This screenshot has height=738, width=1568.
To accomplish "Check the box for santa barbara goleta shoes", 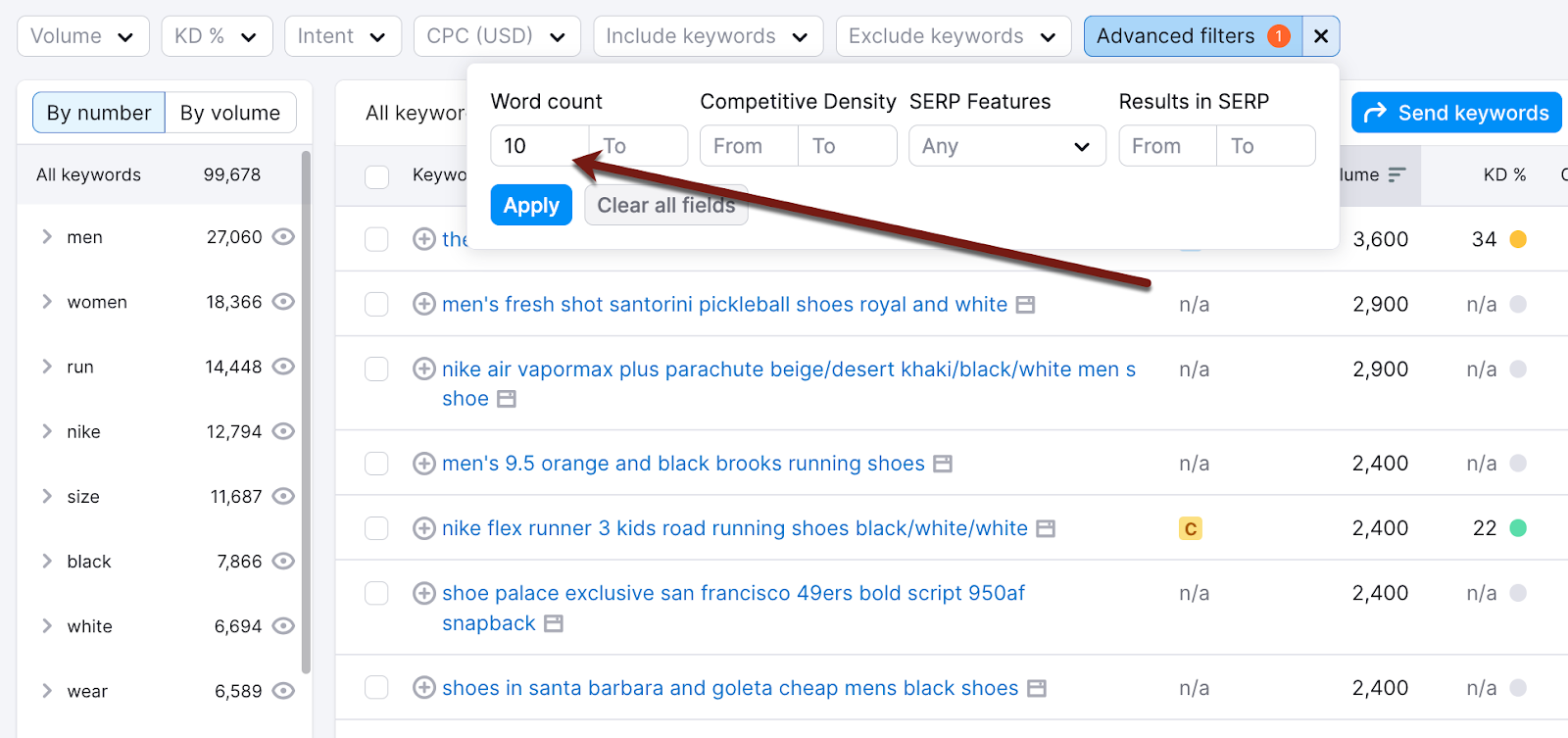I will pos(377,687).
